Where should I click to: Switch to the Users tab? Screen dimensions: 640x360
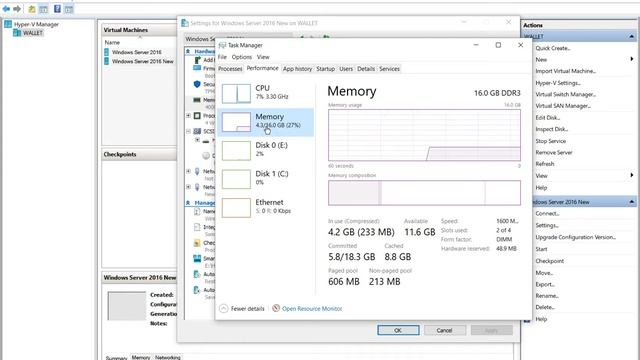(346, 69)
